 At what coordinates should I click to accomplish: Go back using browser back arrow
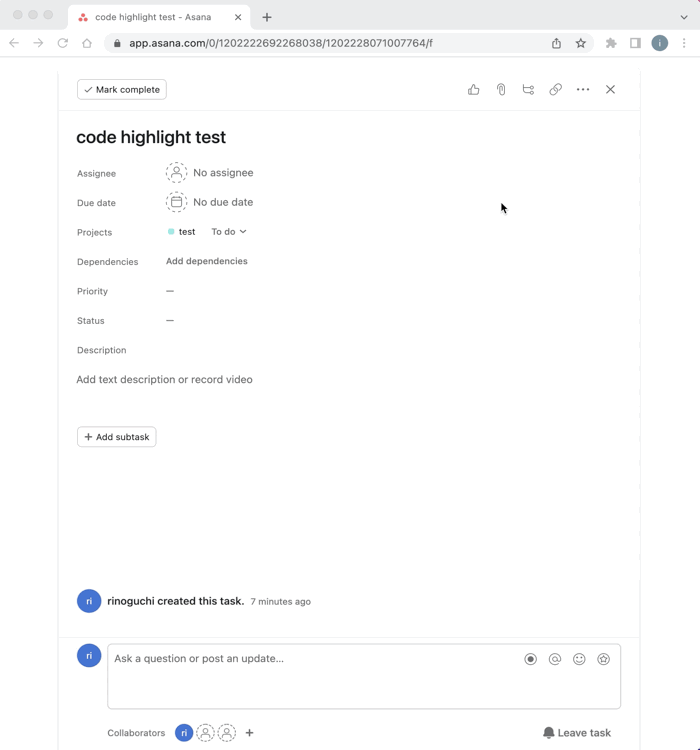[x=14, y=43]
